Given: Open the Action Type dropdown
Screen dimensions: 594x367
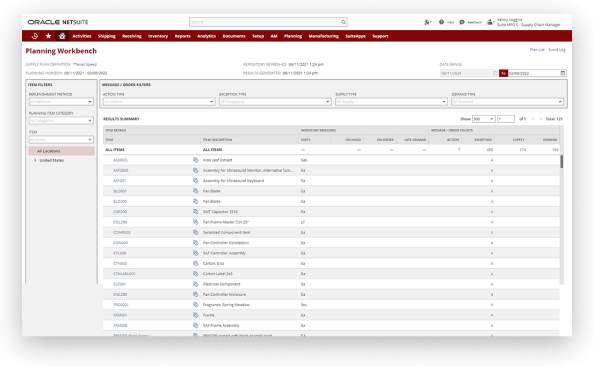Looking at the screenshot, I should pos(159,102).
